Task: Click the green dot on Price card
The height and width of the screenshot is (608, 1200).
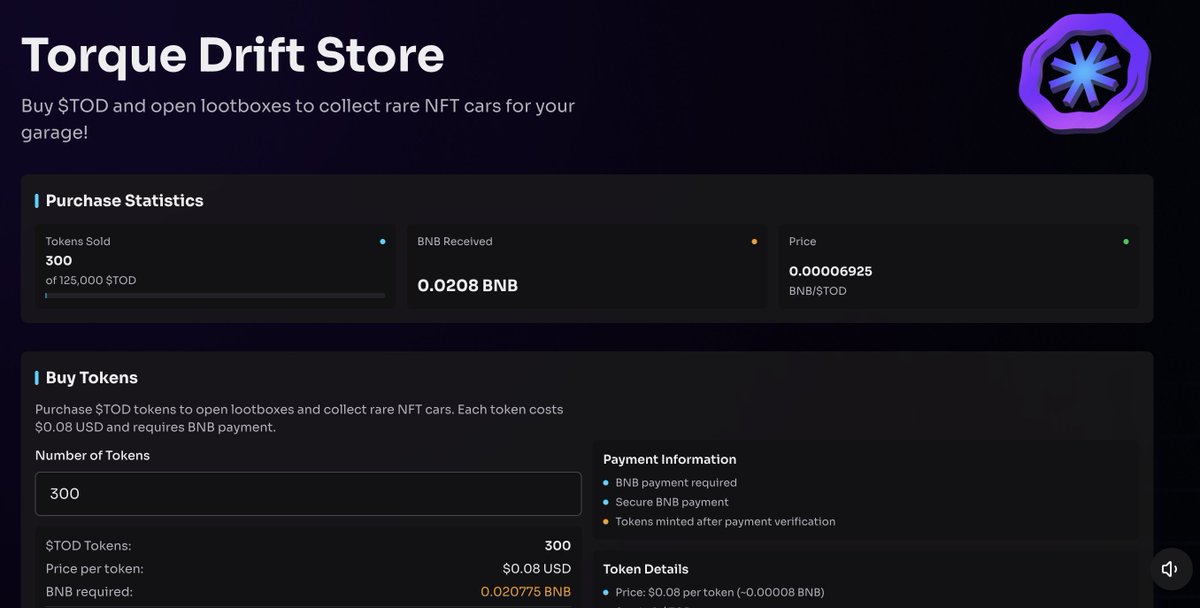Action: tap(1126, 241)
